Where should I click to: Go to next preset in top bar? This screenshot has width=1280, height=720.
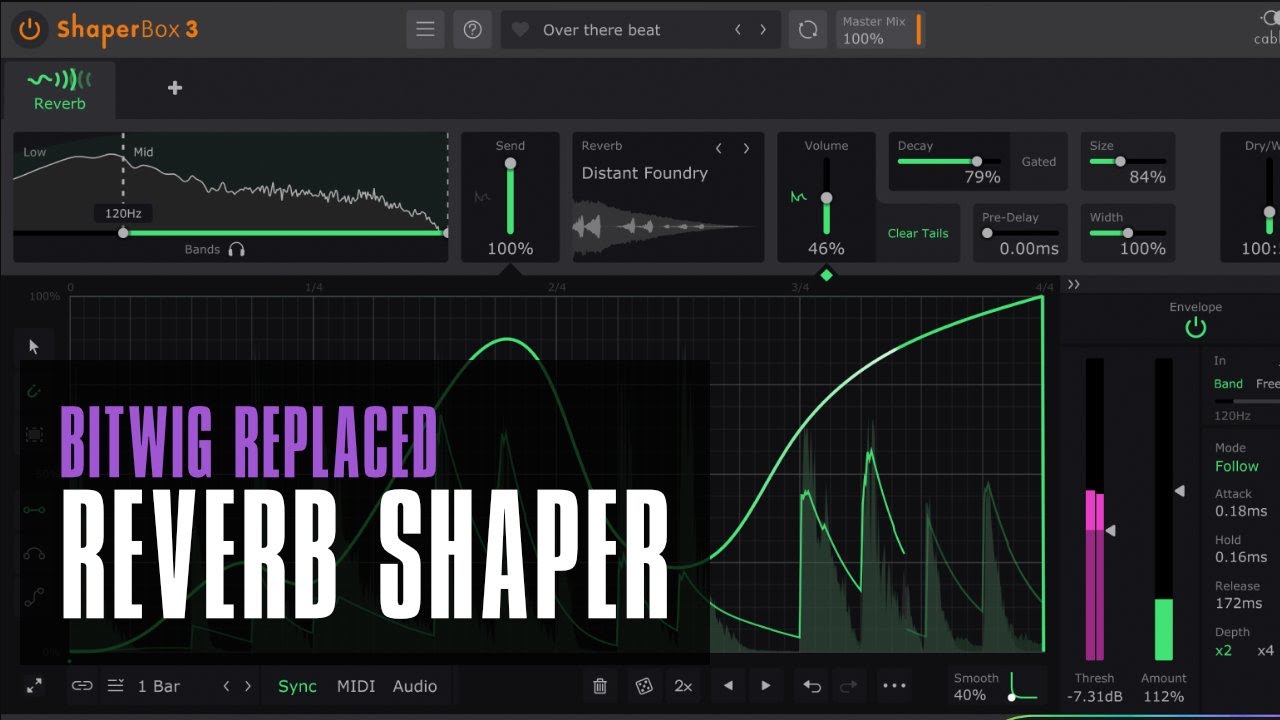pyautogui.click(x=763, y=30)
